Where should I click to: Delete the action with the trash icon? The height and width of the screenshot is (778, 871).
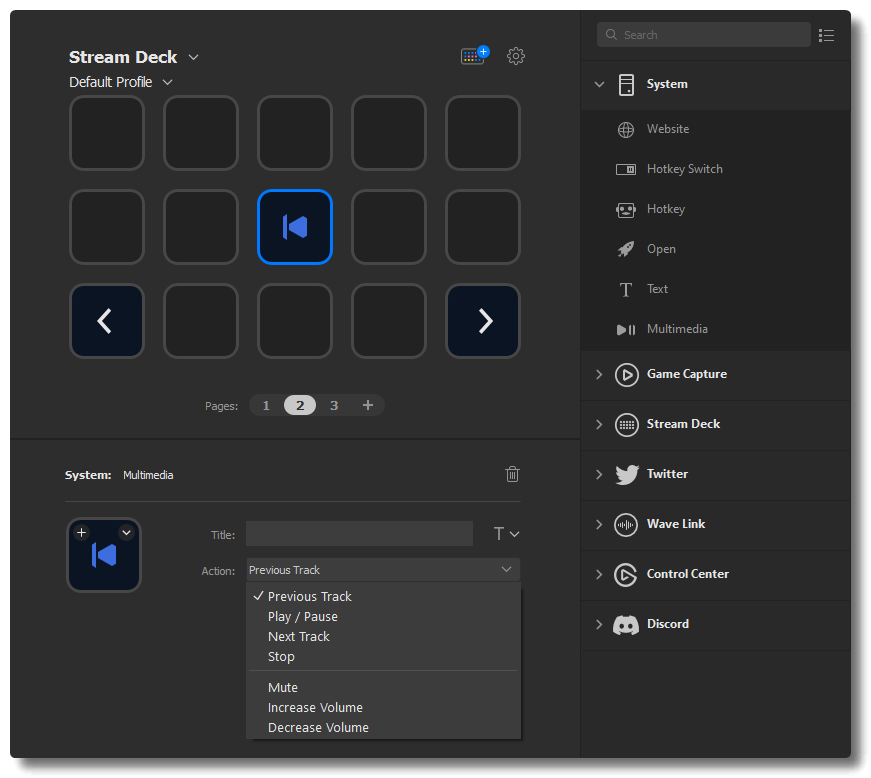[512, 474]
